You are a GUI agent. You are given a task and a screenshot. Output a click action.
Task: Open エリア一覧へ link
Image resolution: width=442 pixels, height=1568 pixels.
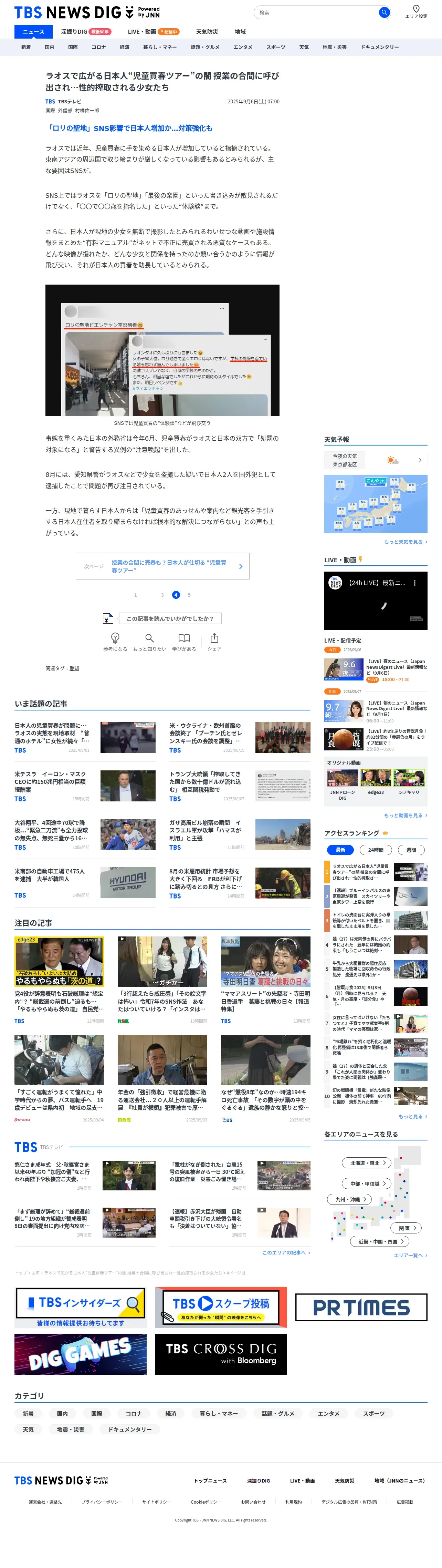(410, 1255)
